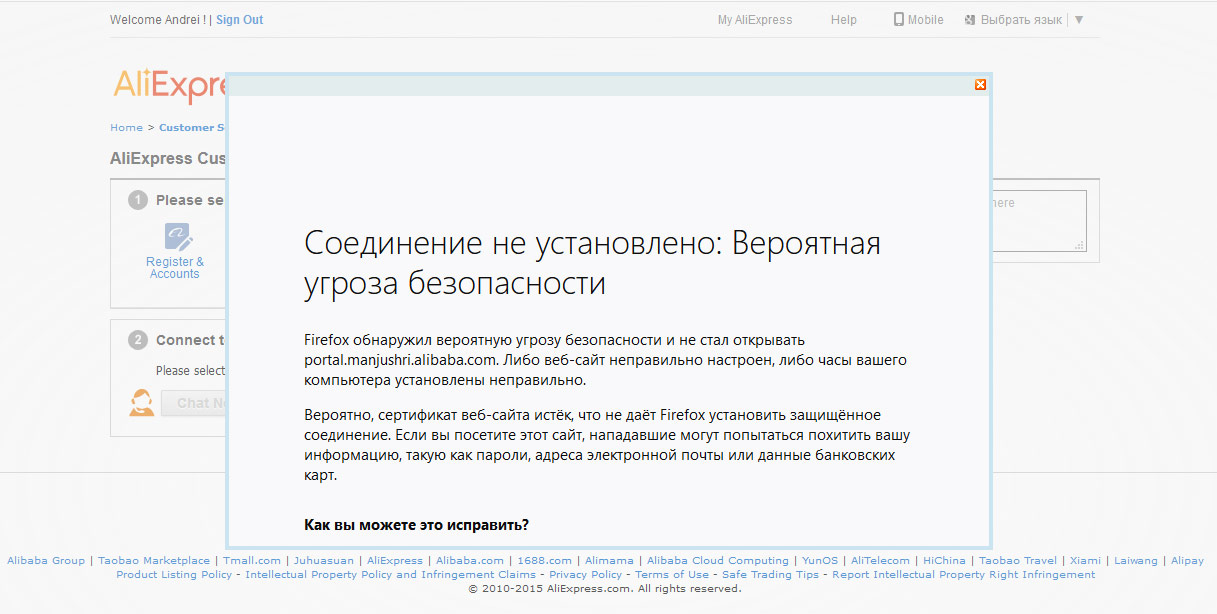Open Safe Trading Tips link

click(771, 575)
